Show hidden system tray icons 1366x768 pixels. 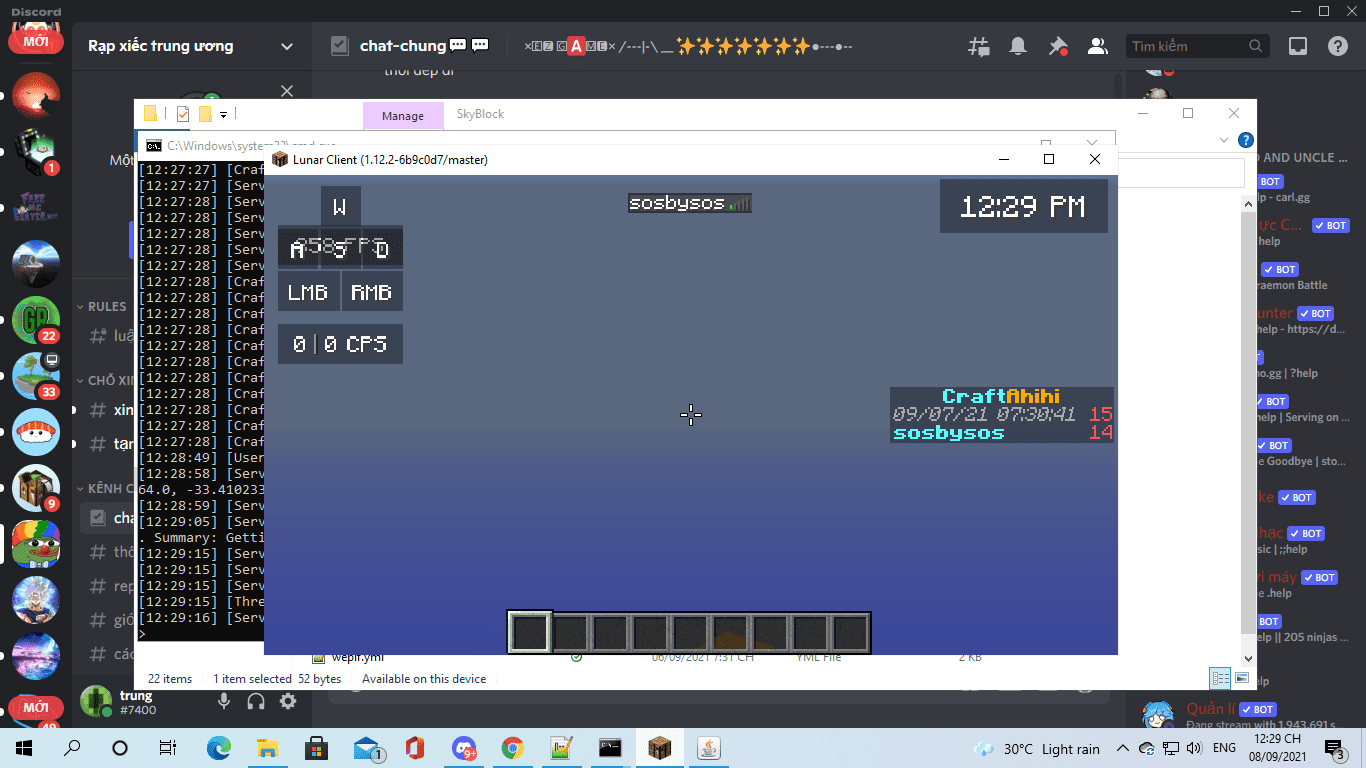(x=1122, y=748)
